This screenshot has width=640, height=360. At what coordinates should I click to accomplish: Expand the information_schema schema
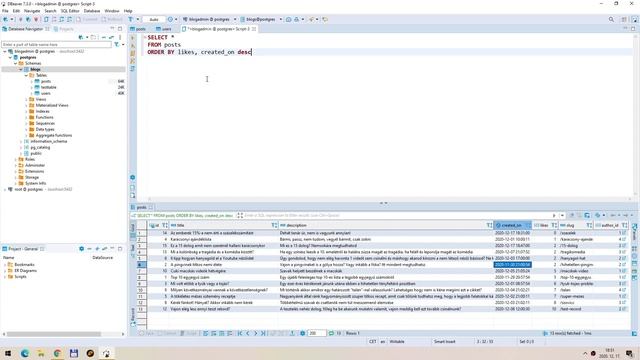21,141
